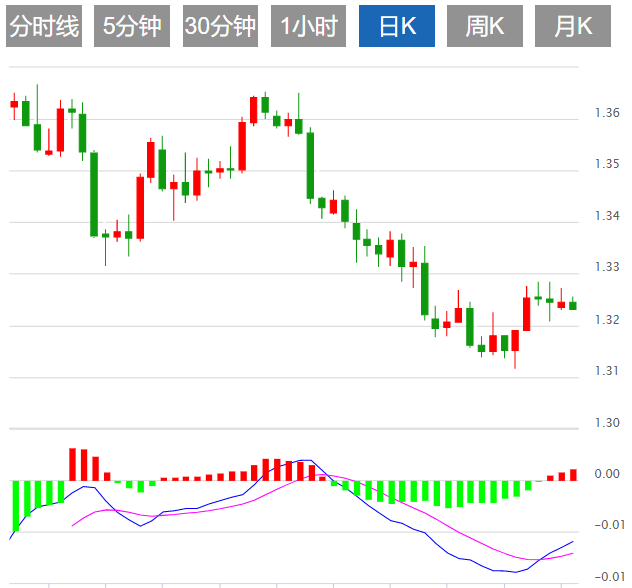Switch to the 月K monthly tab
The height and width of the screenshot is (588, 632).
[x=573, y=26]
